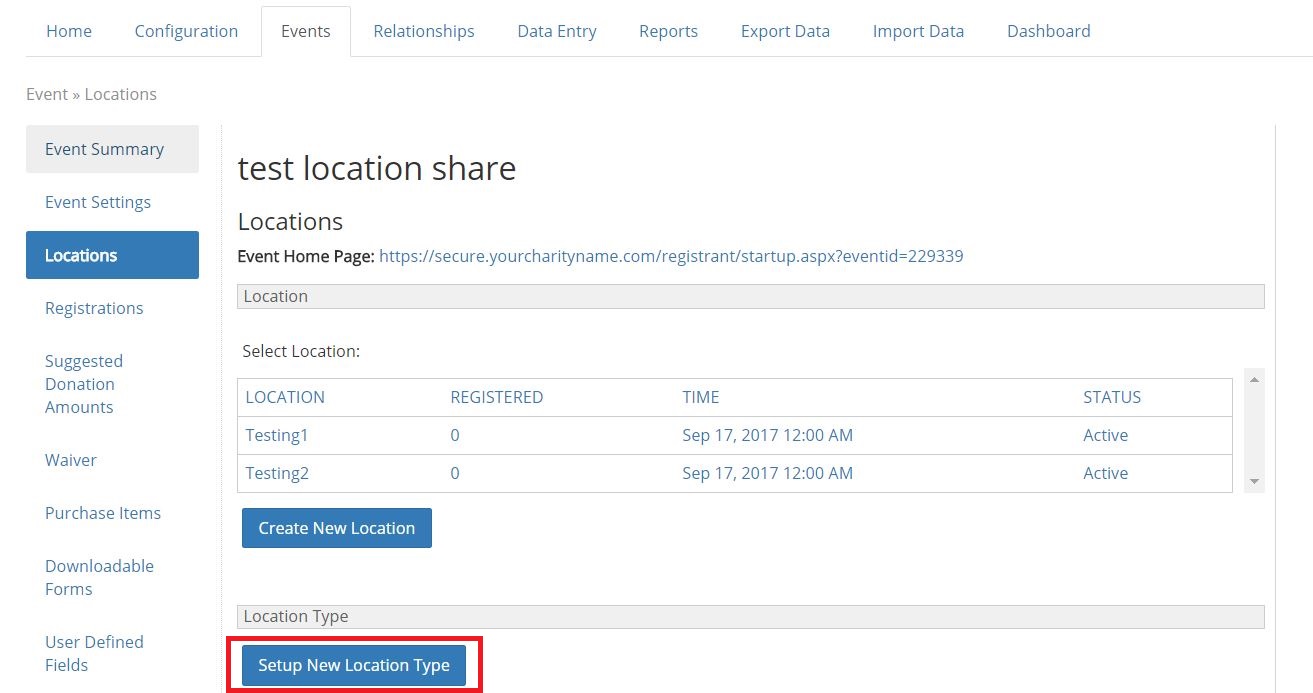Viewport: 1313px width, 693px height.
Task: Click Testing1's Sep 17, 2017 time cell
Action: point(768,436)
